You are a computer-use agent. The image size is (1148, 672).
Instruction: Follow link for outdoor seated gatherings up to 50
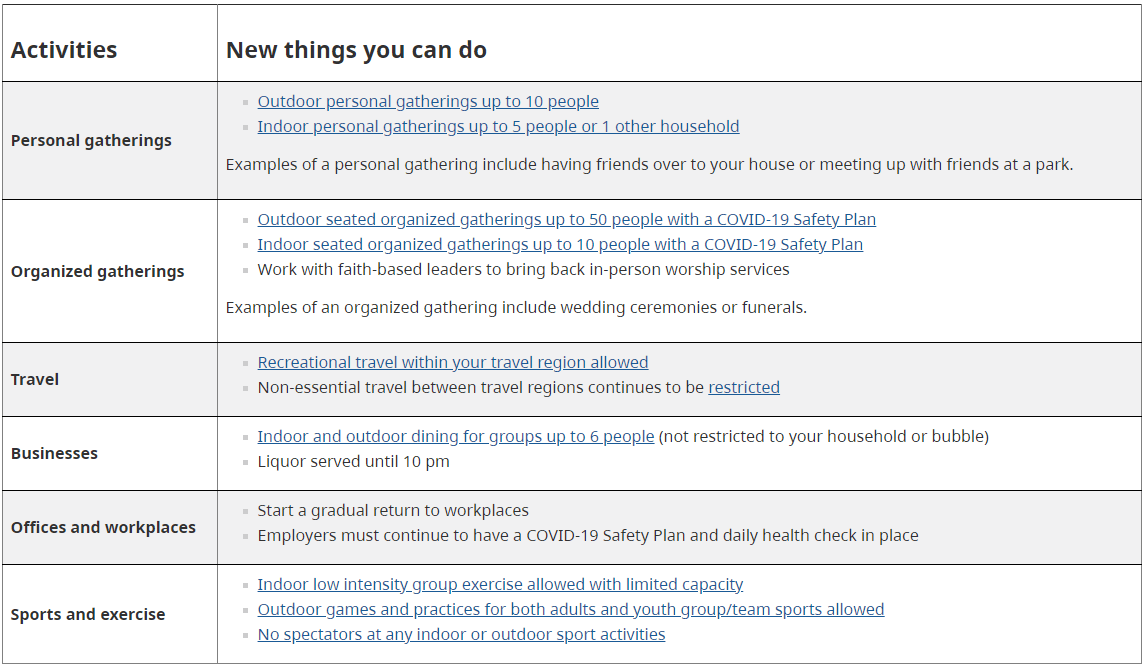pos(566,220)
